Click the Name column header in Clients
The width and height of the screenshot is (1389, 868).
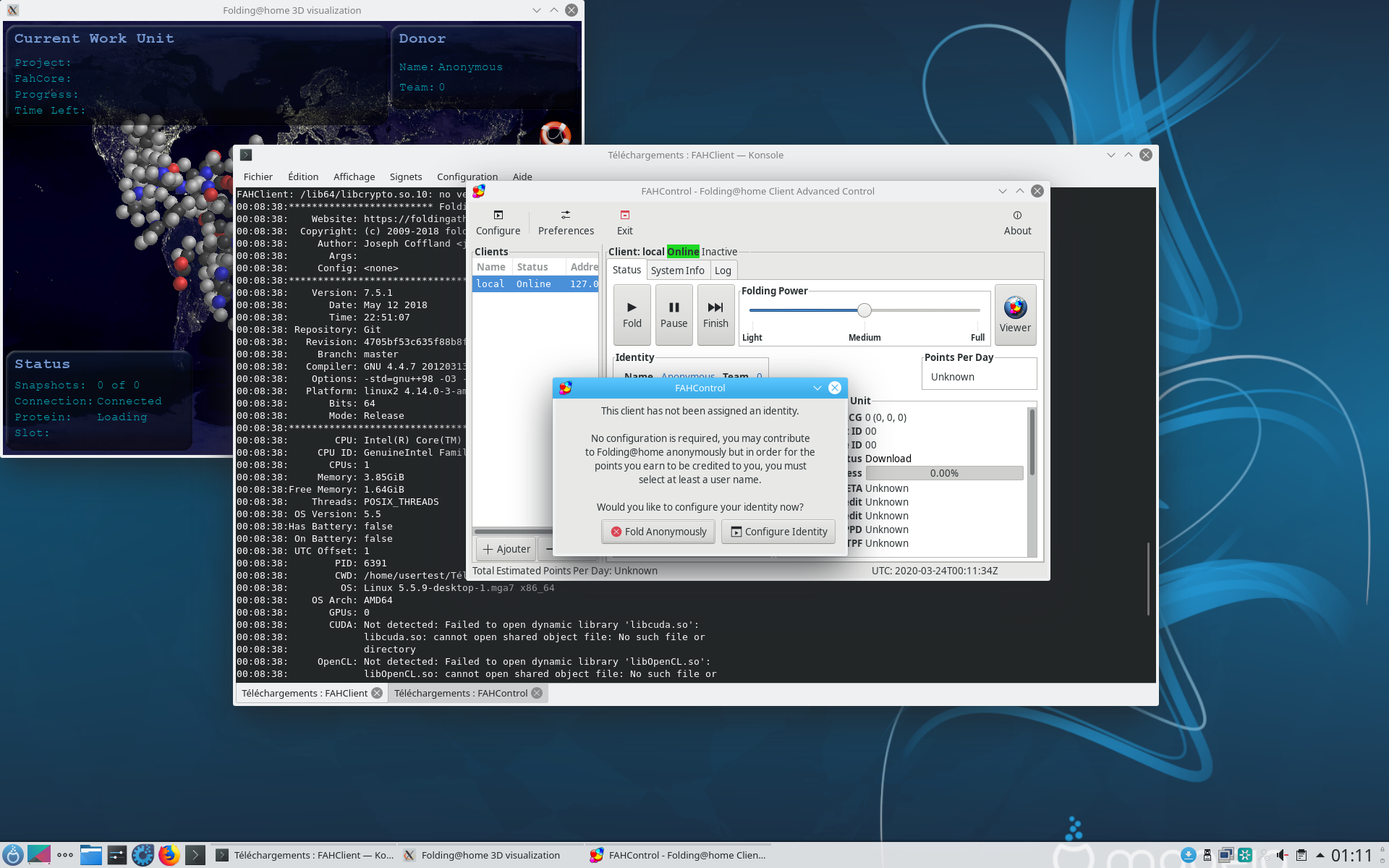click(492, 267)
